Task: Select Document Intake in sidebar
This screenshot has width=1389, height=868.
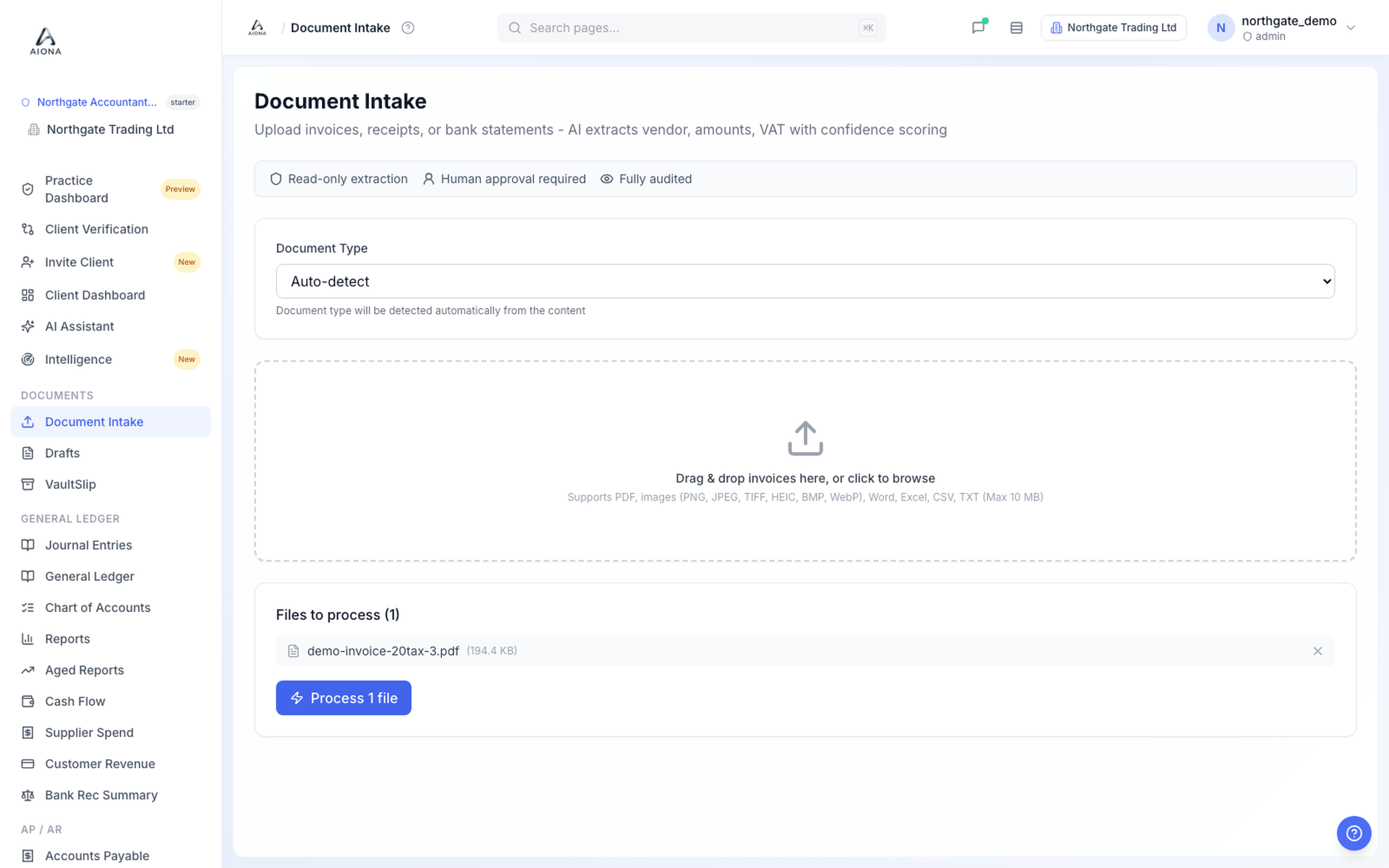Action: pyautogui.click(x=110, y=422)
